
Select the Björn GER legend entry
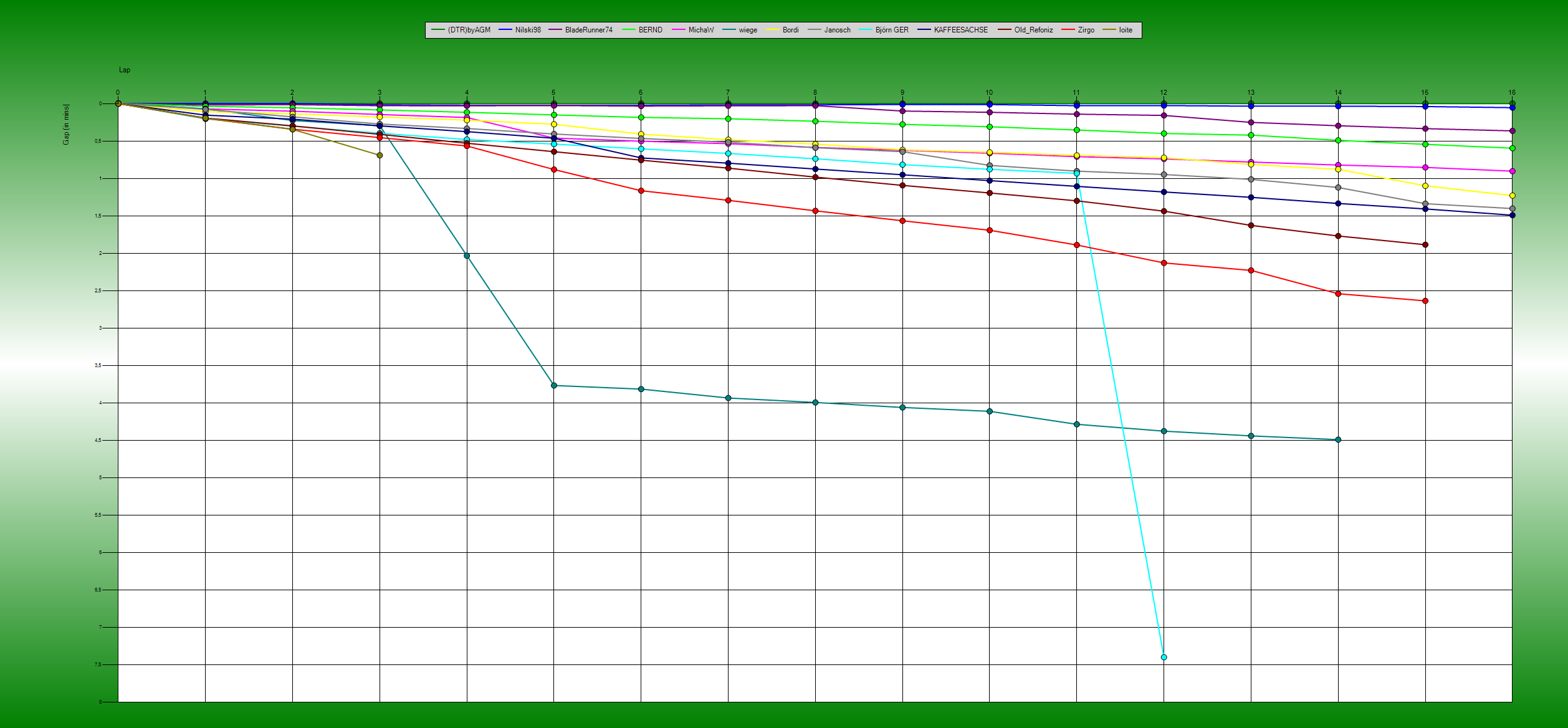pyautogui.click(x=884, y=30)
